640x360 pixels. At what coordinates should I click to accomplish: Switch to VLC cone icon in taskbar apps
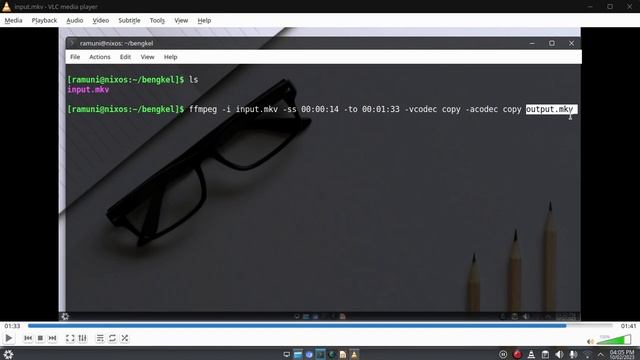coord(354,354)
